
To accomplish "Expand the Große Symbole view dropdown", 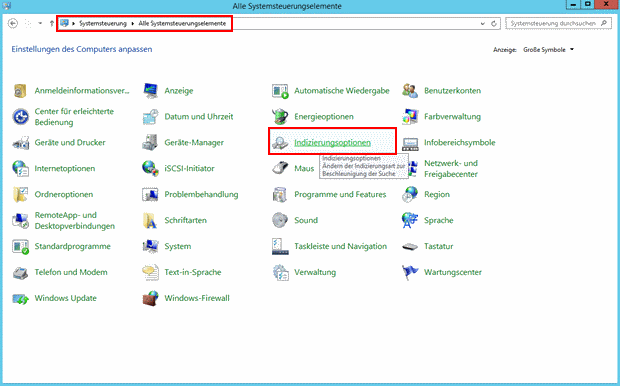I will 548,50.
